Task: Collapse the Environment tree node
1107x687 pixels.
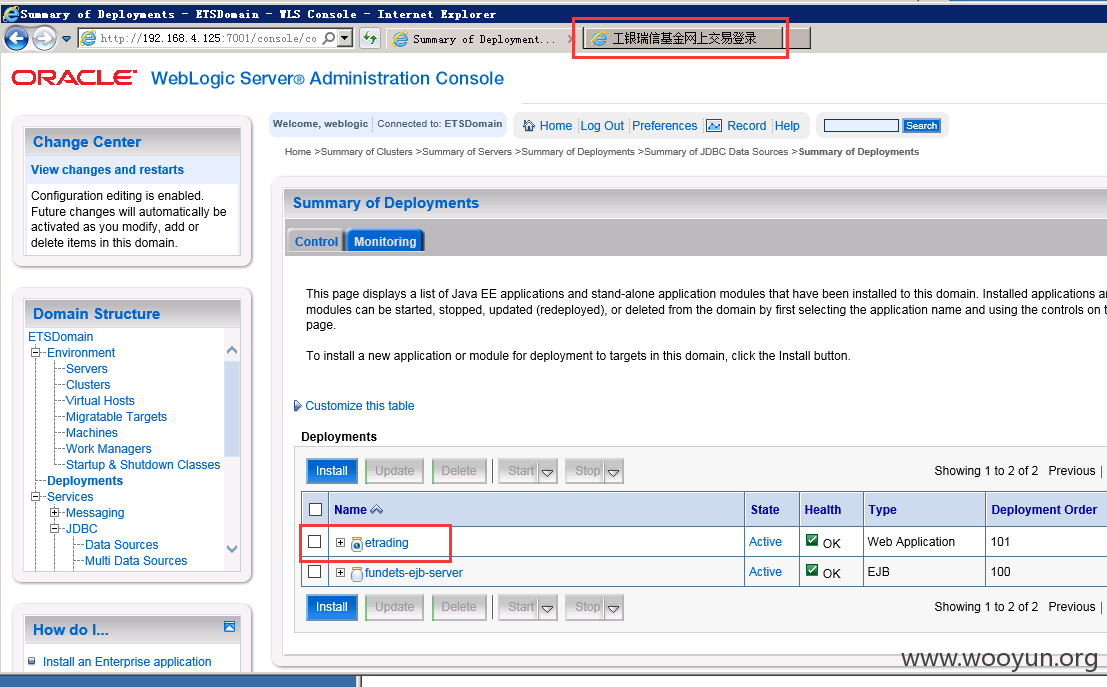Action: [36, 352]
